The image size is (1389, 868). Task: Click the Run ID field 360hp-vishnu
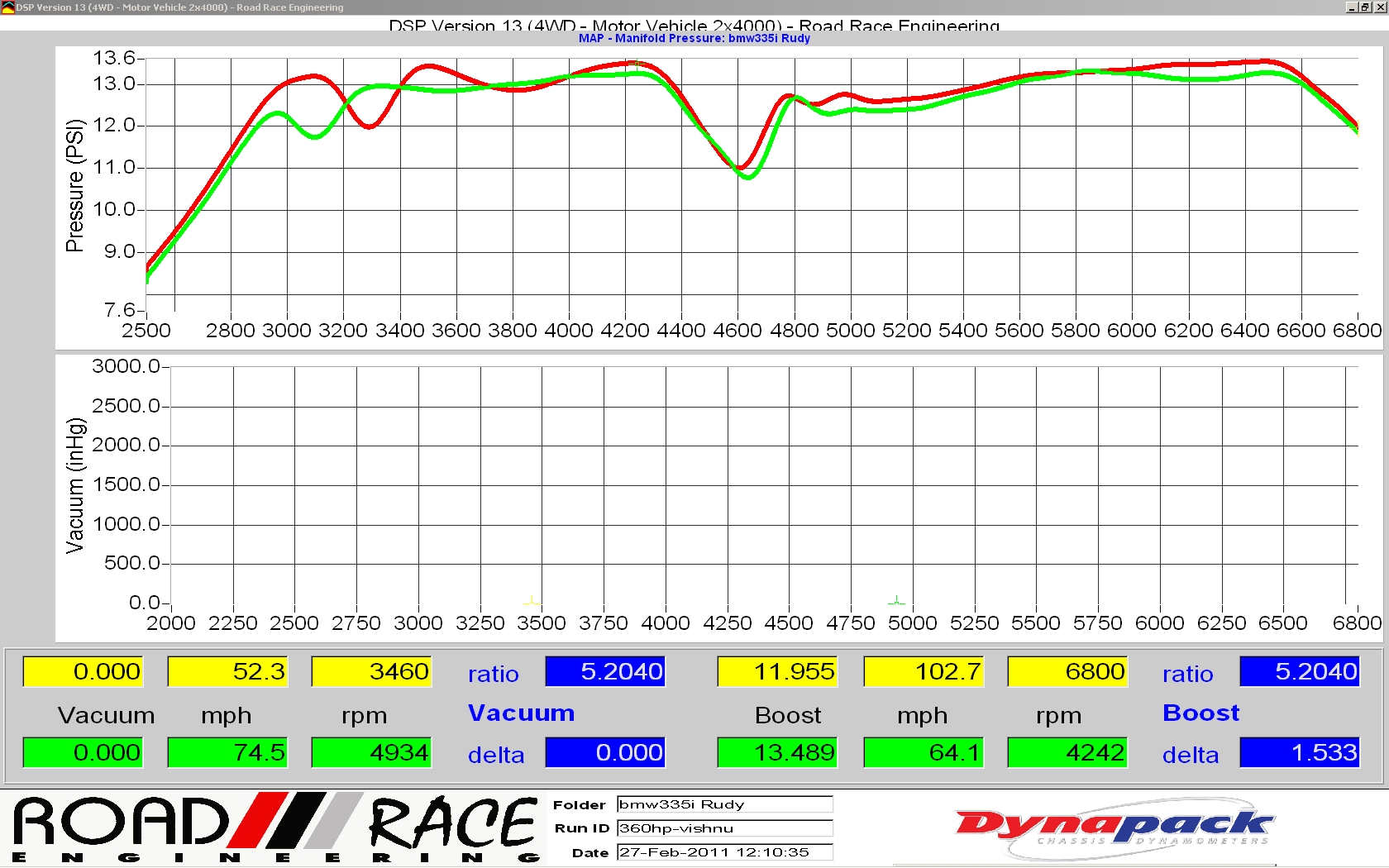tap(725, 828)
